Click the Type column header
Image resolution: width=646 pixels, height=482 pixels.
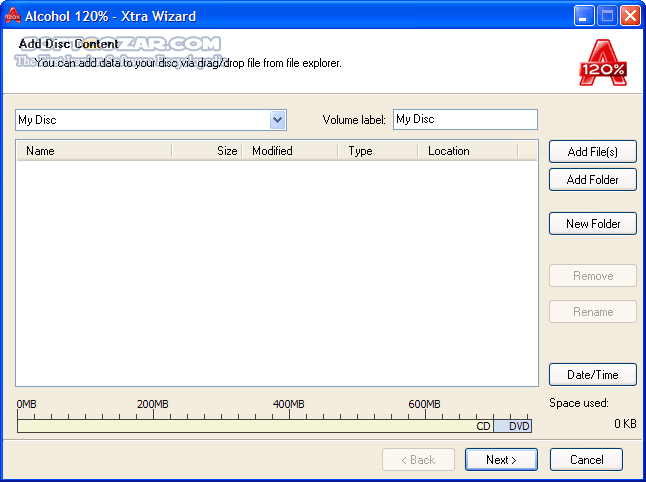click(x=377, y=151)
